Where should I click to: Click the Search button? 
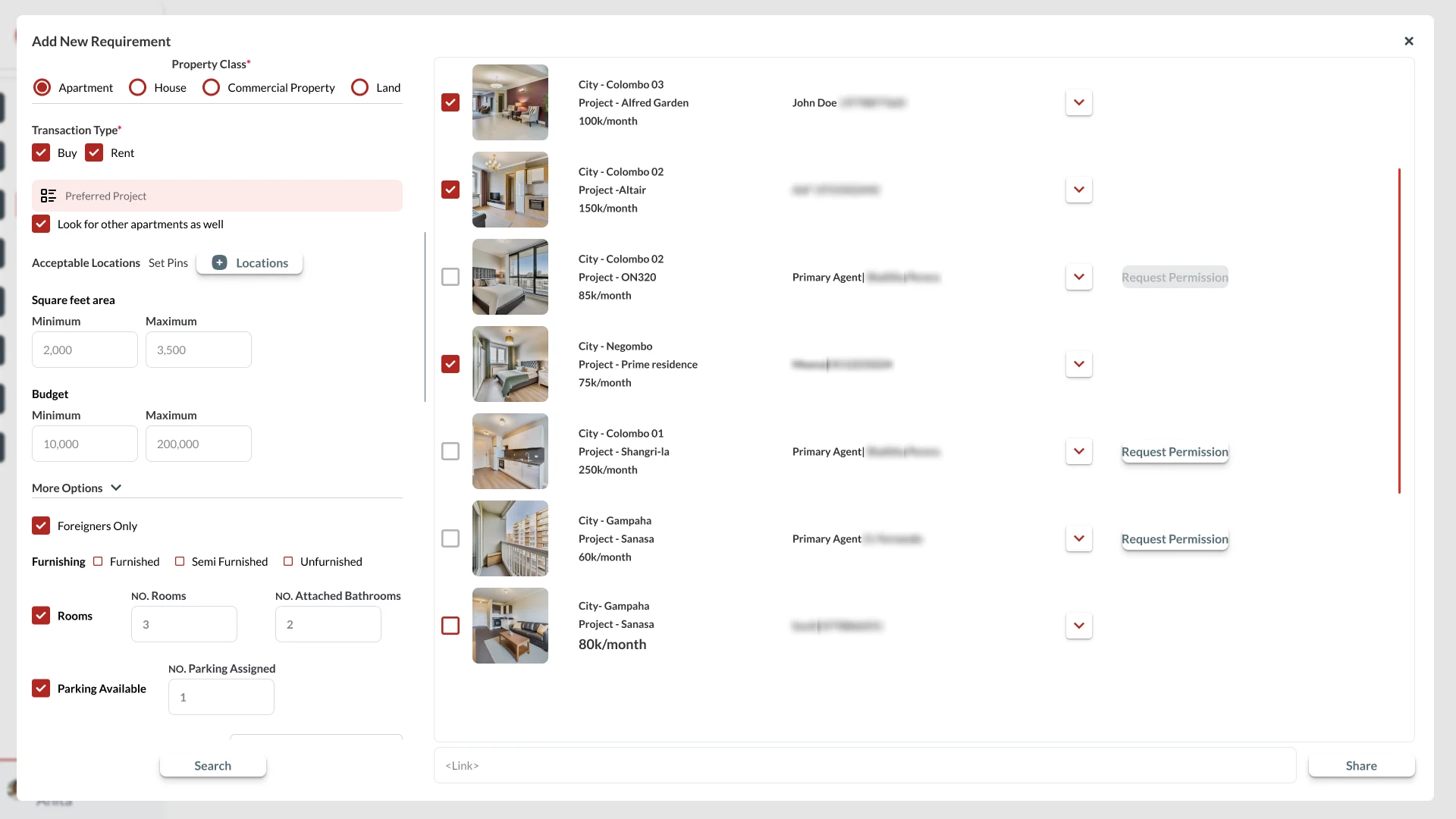pos(212,765)
